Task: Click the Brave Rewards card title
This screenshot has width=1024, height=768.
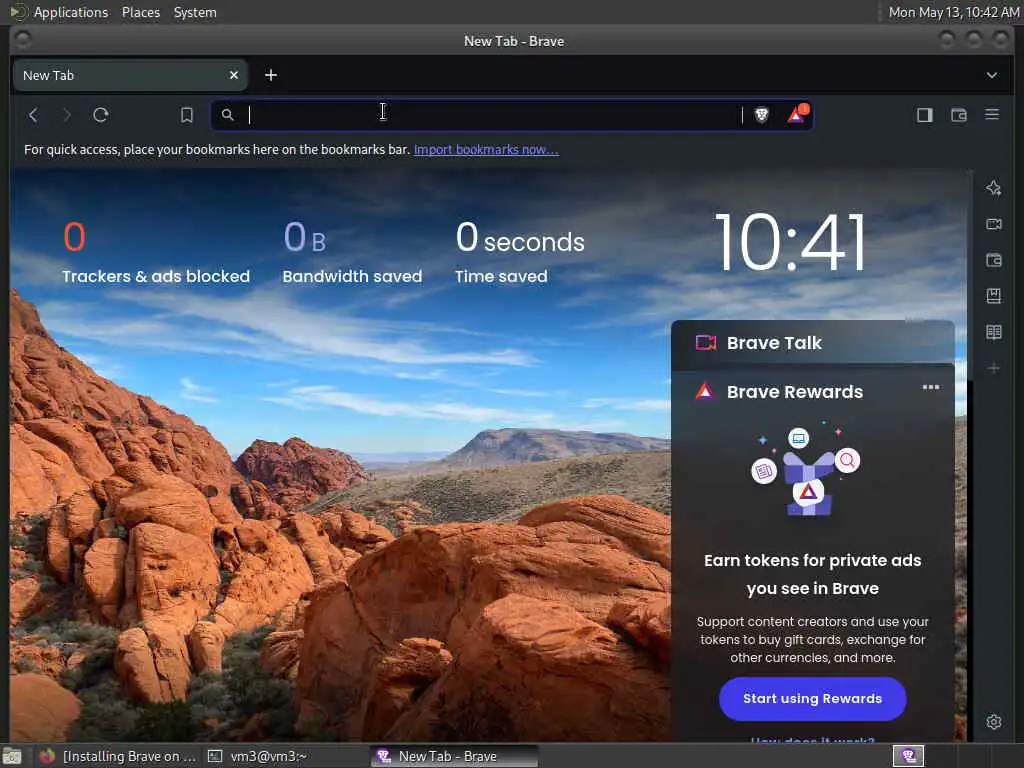Action: (795, 392)
